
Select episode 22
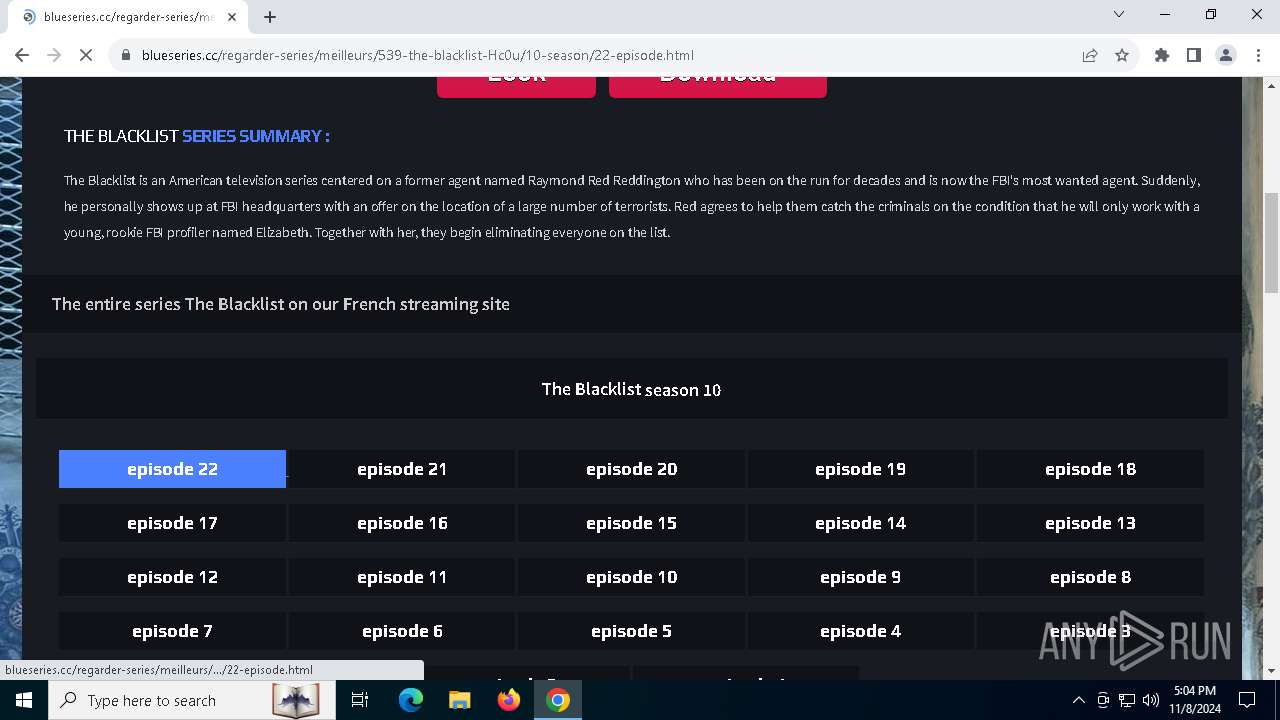172,469
